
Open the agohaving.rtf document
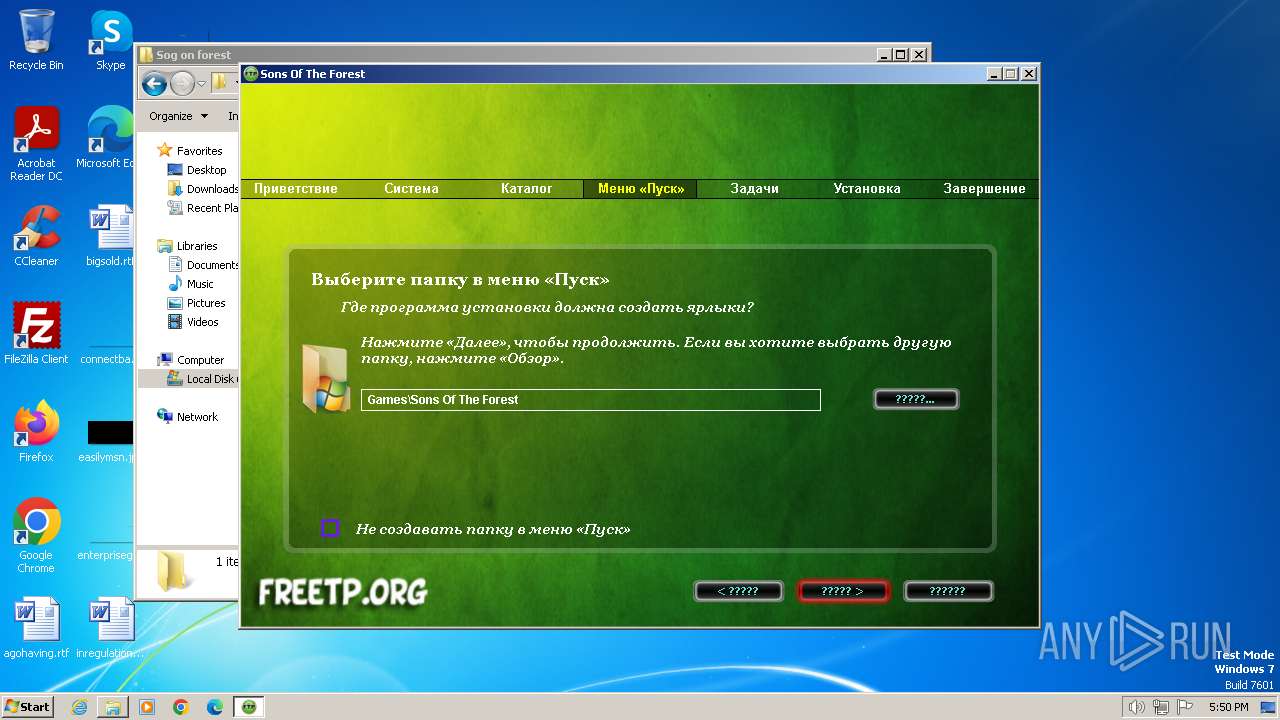[36, 628]
